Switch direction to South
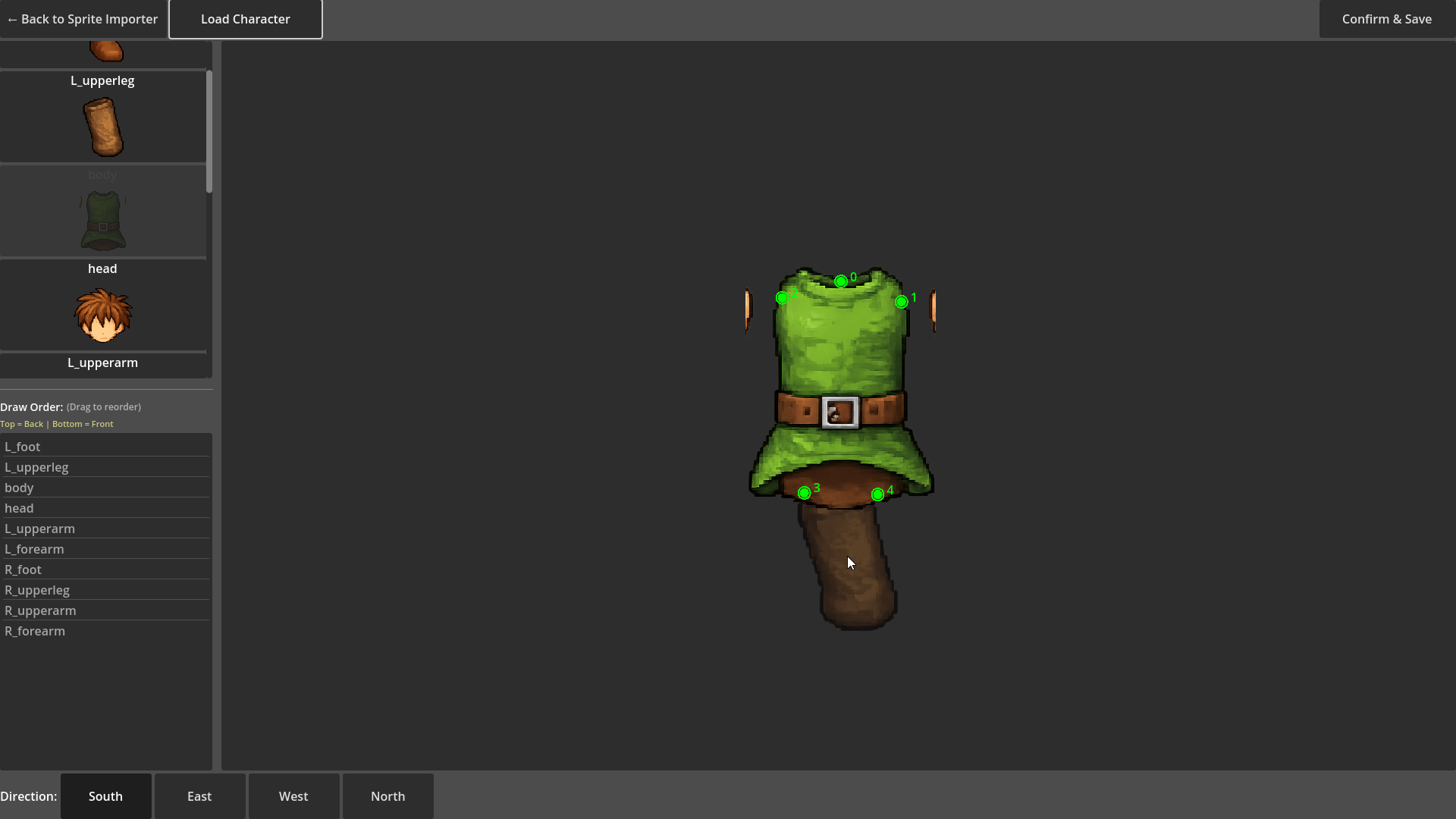 pyautogui.click(x=105, y=796)
